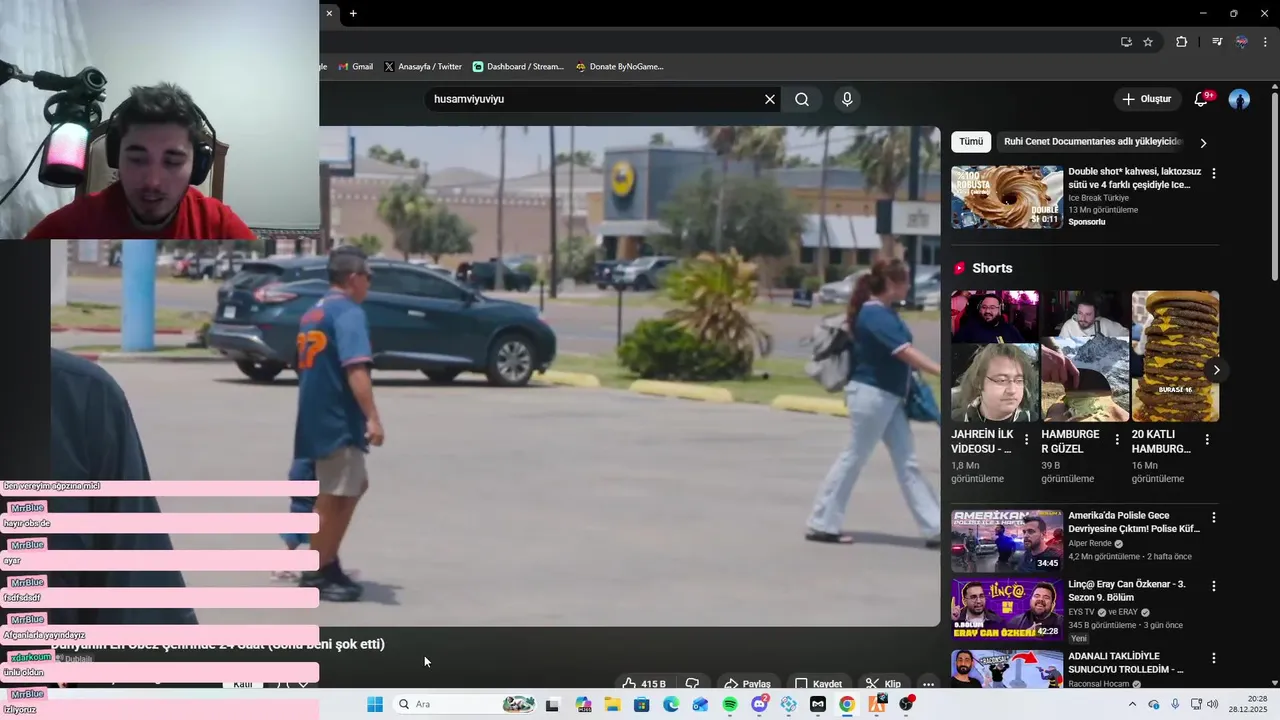The height and width of the screenshot is (720, 1280).
Task: Open the Chrome three-dot menu
Action: [x=1265, y=42]
